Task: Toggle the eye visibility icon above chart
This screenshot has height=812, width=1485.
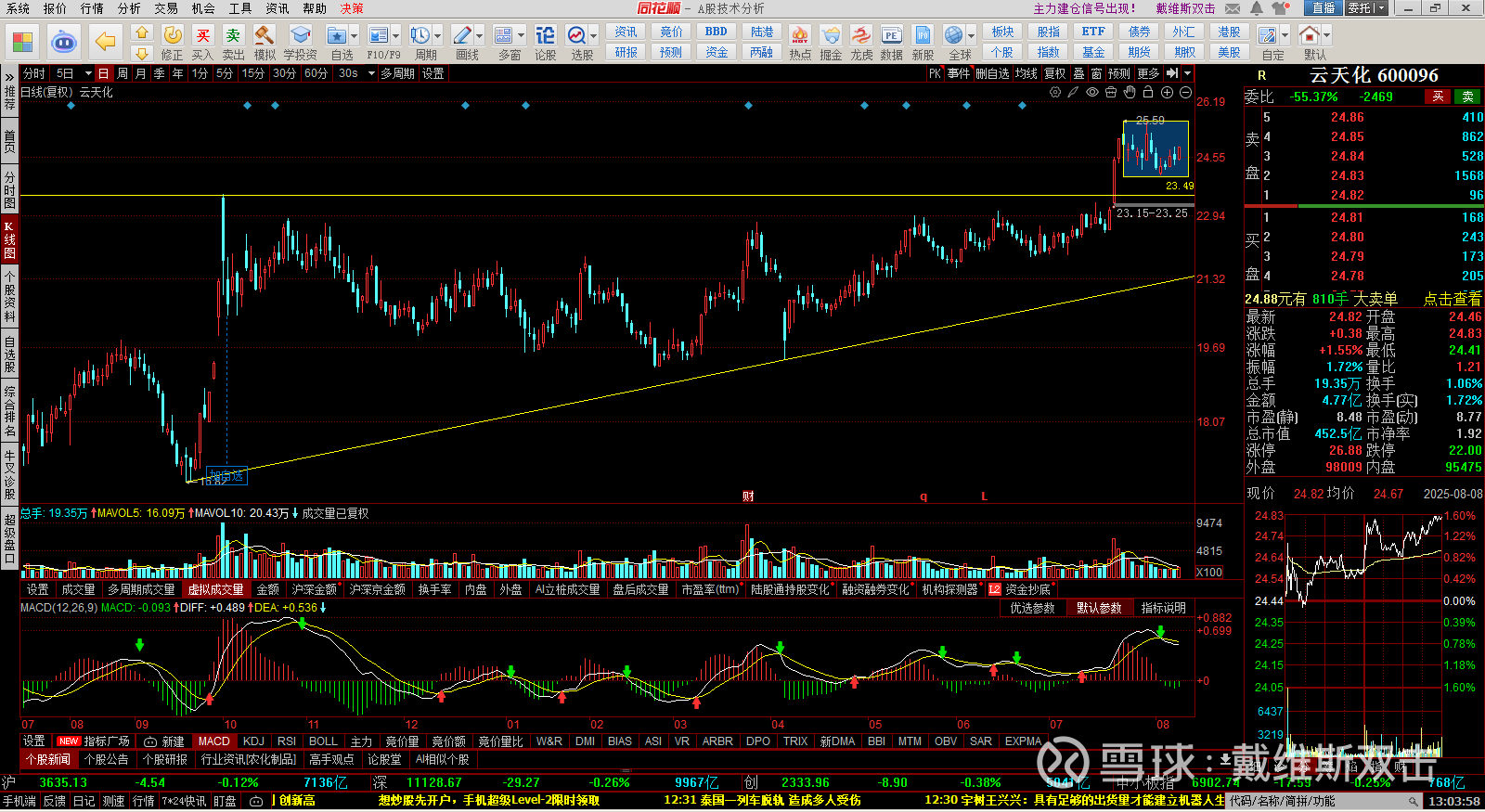Action: 1092,92
